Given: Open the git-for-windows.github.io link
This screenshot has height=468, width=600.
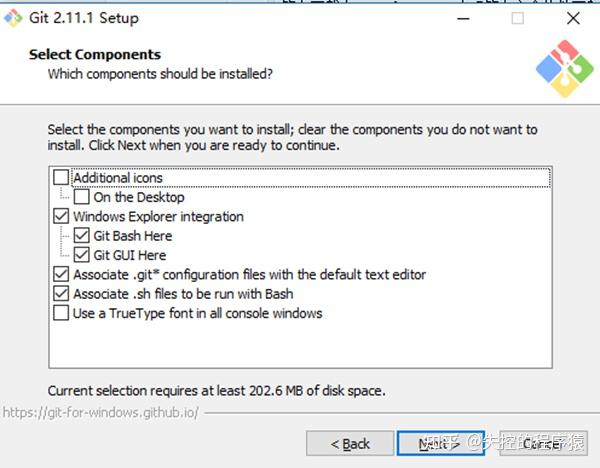Looking at the screenshot, I should tap(100, 412).
